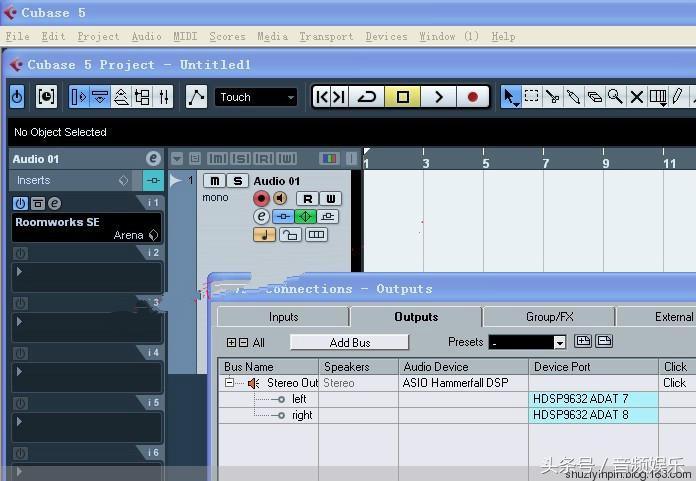Viewport: 696px width, 481px height.
Task: Toggle the Info Line toolbar icon
Action: click(100, 96)
